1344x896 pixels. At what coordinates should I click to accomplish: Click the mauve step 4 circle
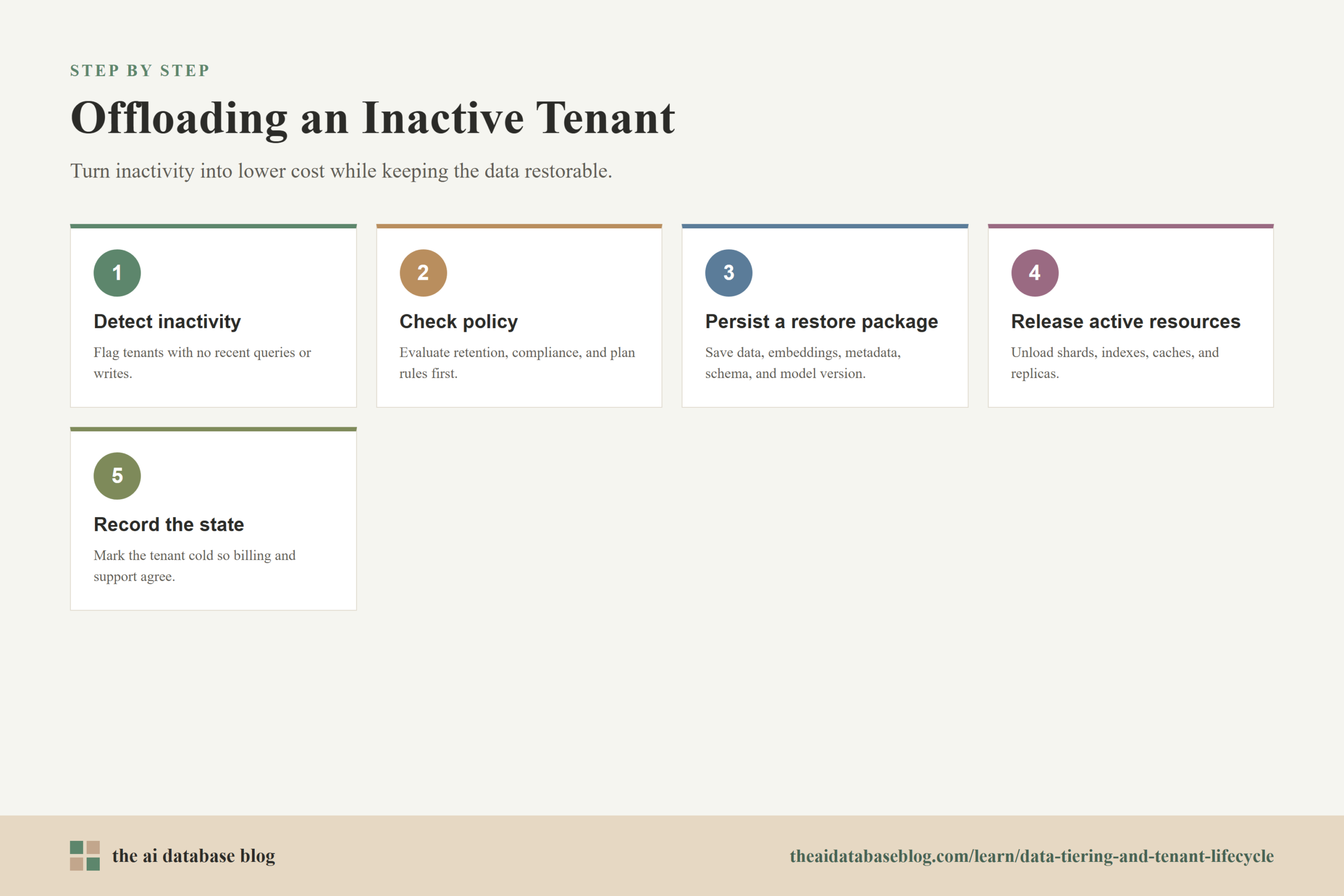pos(1035,272)
